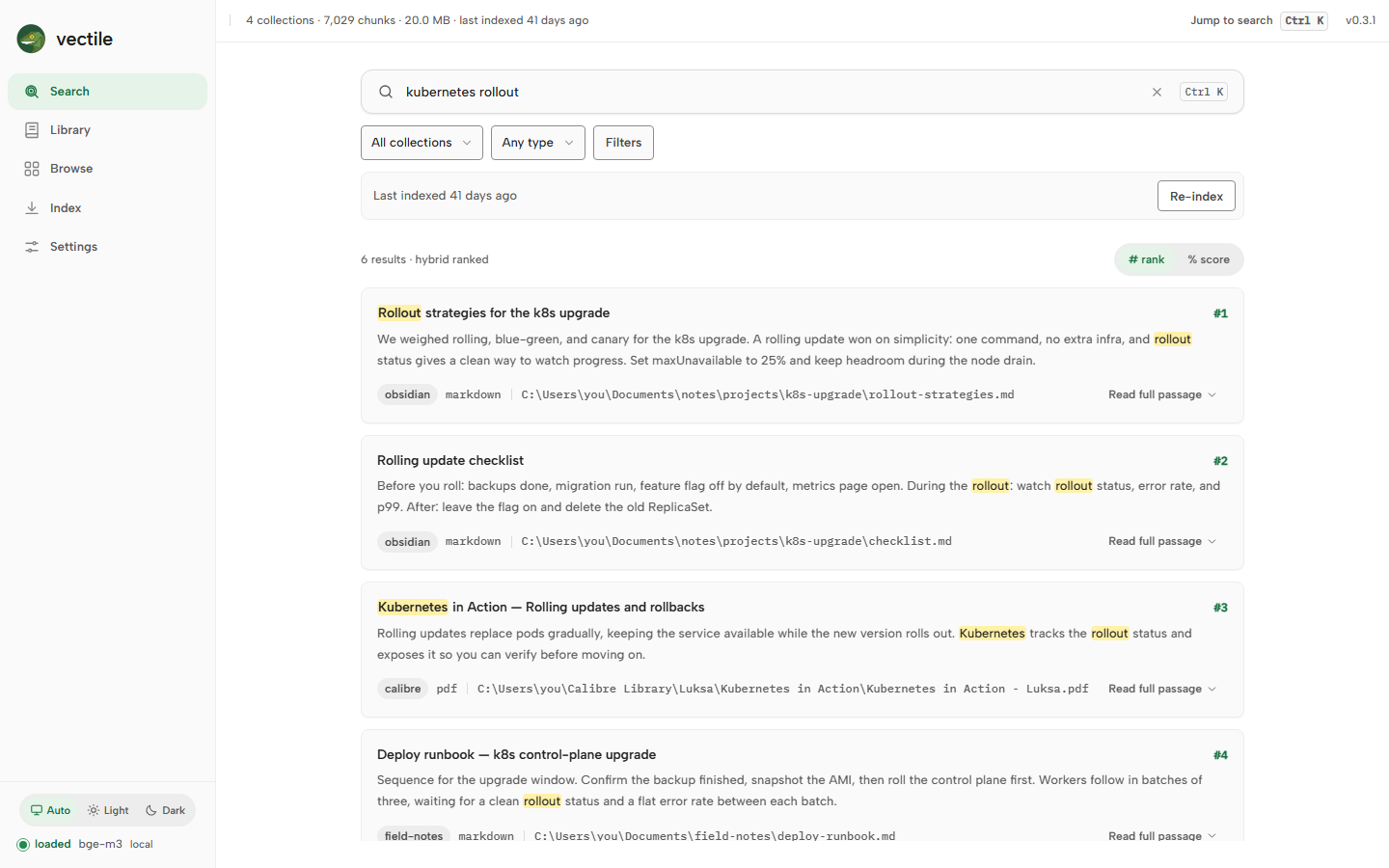Image resolution: width=1389 pixels, height=868 pixels.
Task: Click the field-notes tag on deploy runbook result
Action: tap(414, 835)
